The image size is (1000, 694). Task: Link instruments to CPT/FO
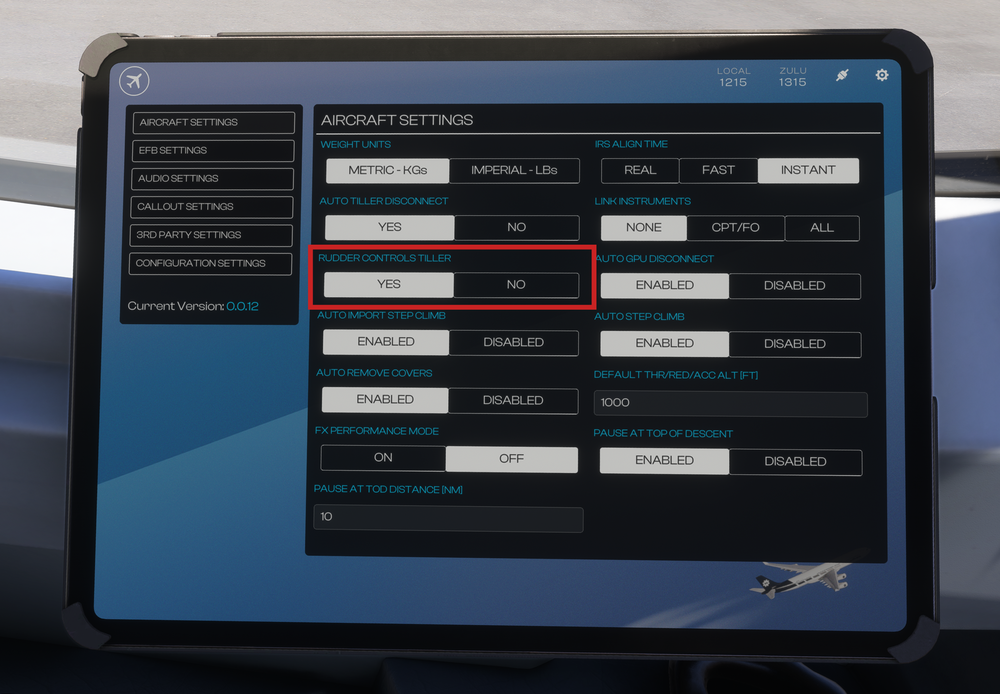click(735, 228)
